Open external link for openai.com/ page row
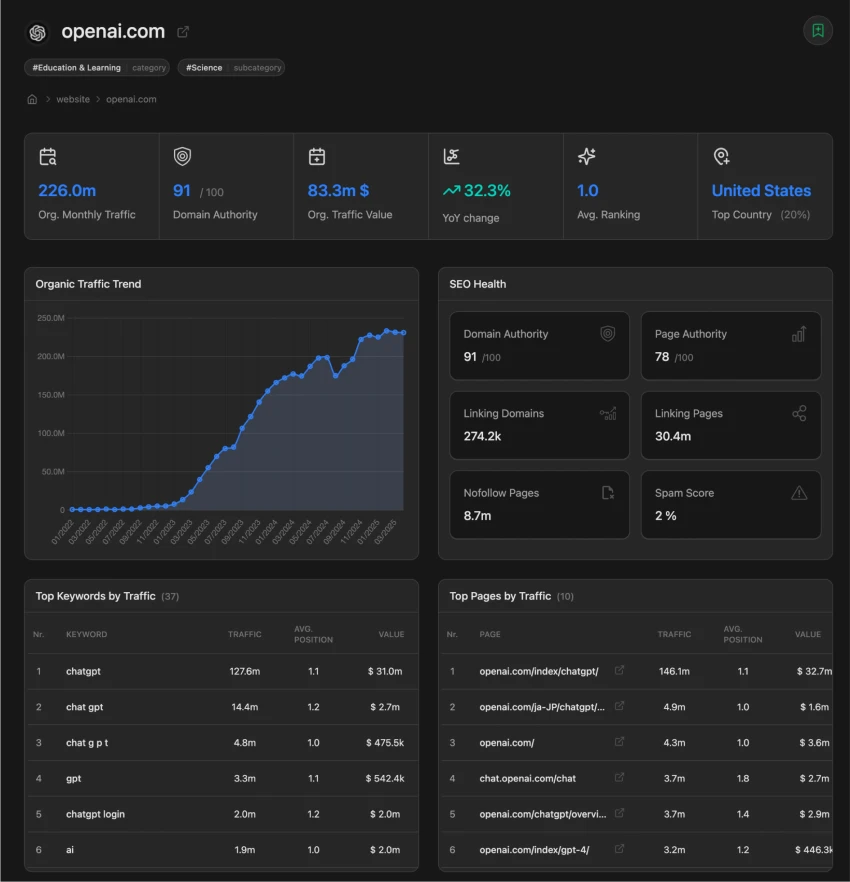 click(x=619, y=741)
